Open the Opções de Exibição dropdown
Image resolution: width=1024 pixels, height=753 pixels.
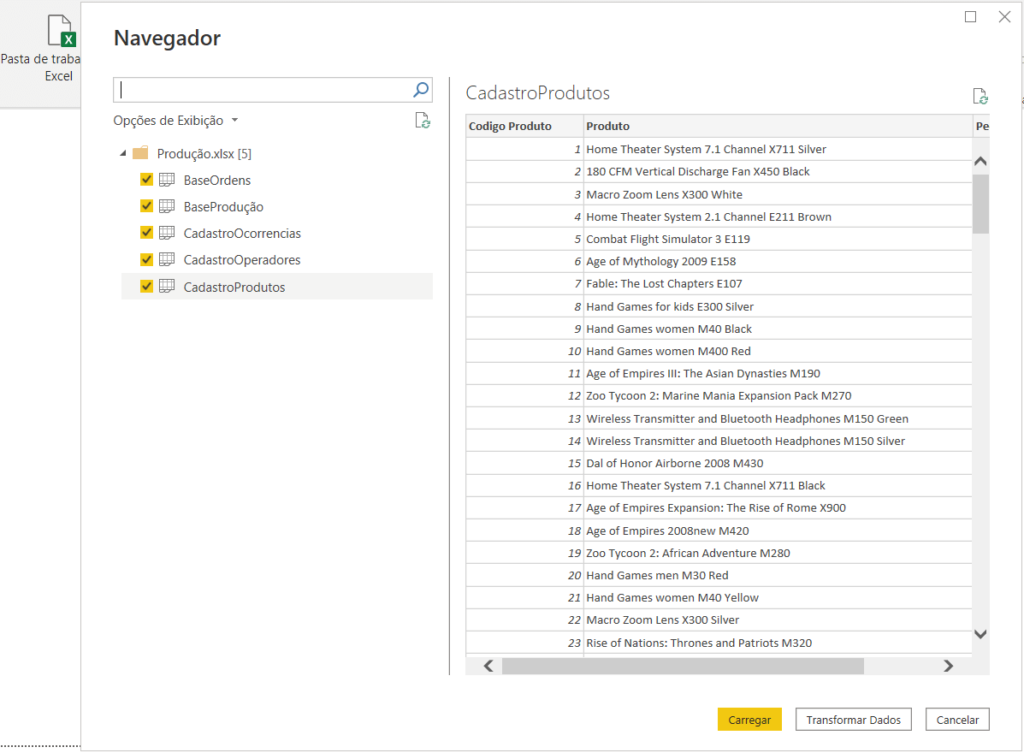coord(176,121)
